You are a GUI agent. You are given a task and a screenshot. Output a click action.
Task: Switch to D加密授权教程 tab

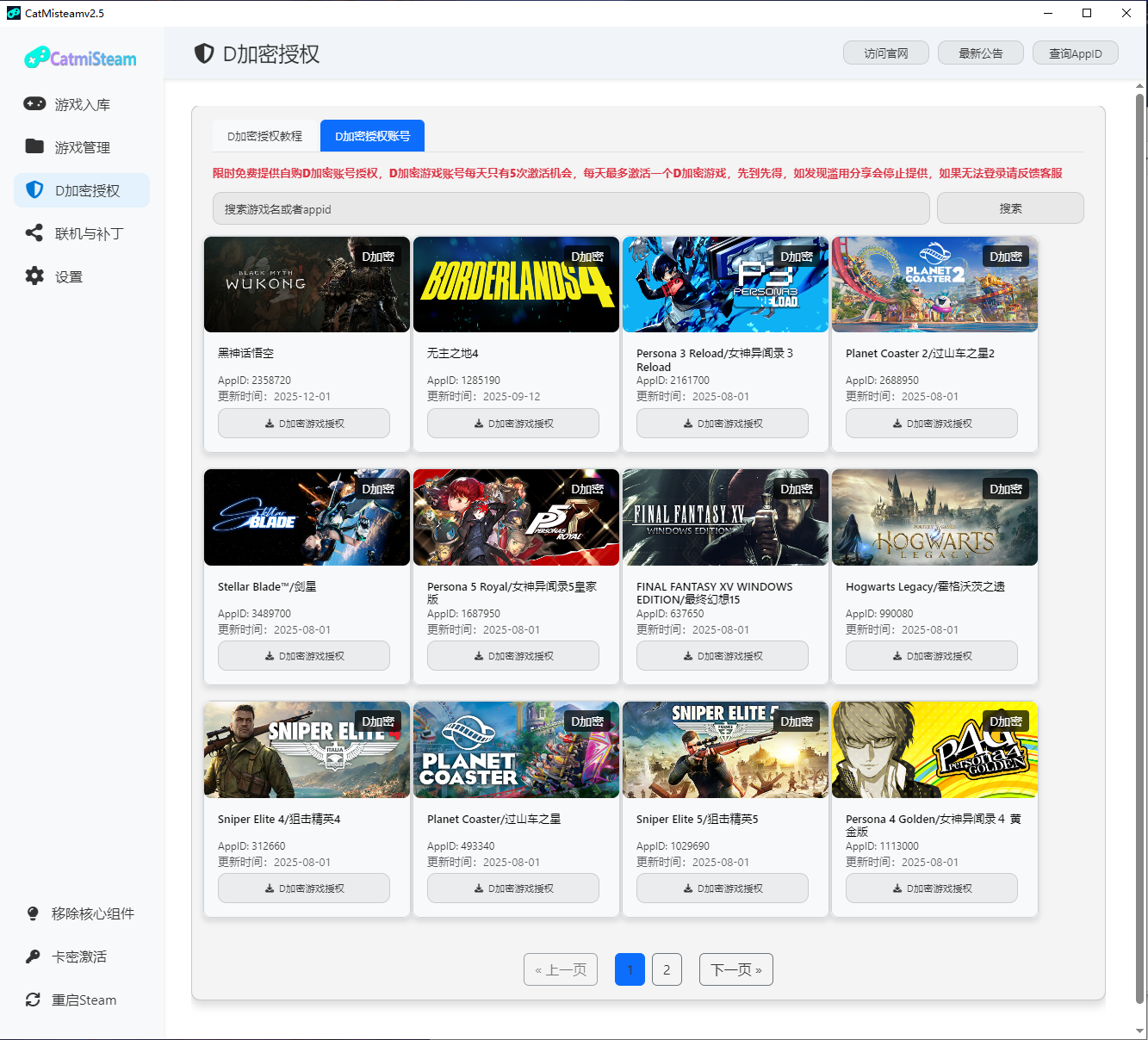(x=265, y=136)
